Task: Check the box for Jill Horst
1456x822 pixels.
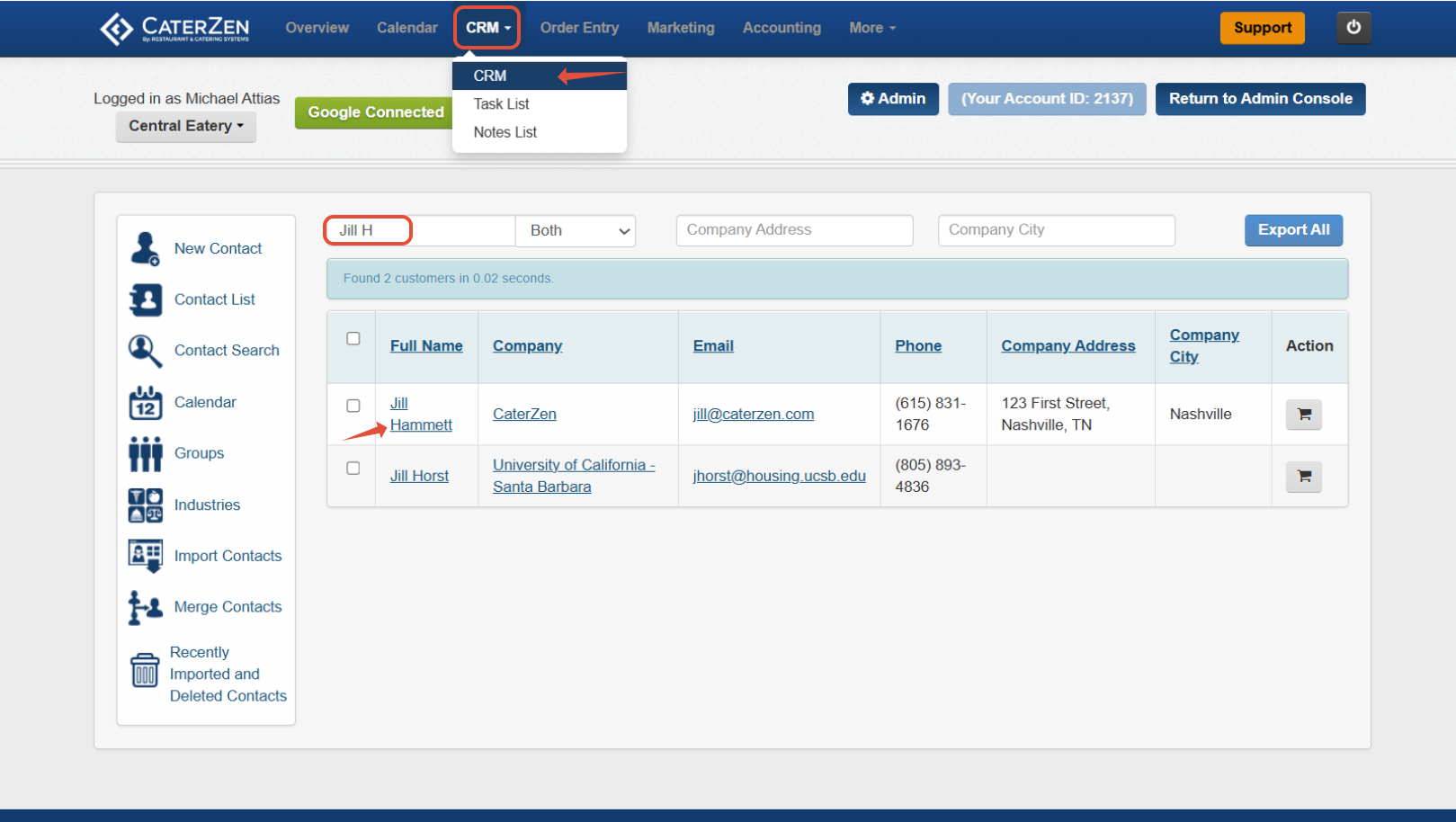Action: [353, 468]
